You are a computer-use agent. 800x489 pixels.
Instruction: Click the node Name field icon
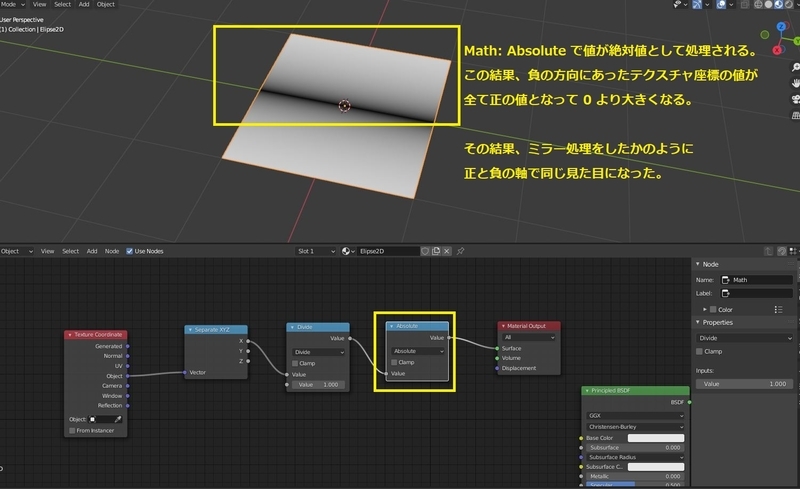click(726, 280)
